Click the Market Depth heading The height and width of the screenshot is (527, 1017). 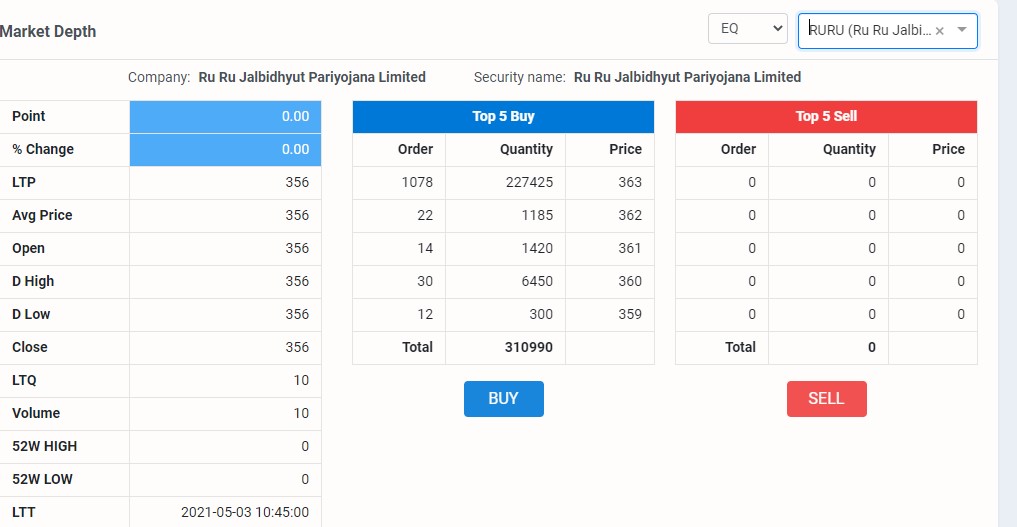point(48,31)
